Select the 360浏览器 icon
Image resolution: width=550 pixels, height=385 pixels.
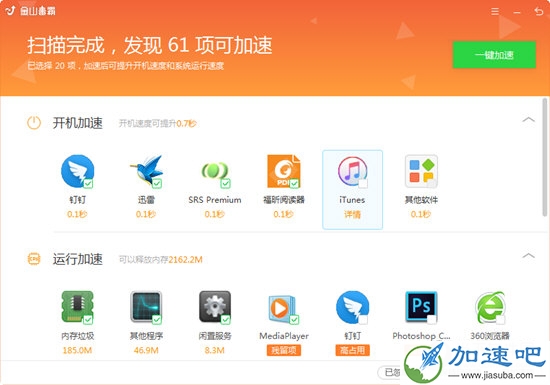pos(490,307)
